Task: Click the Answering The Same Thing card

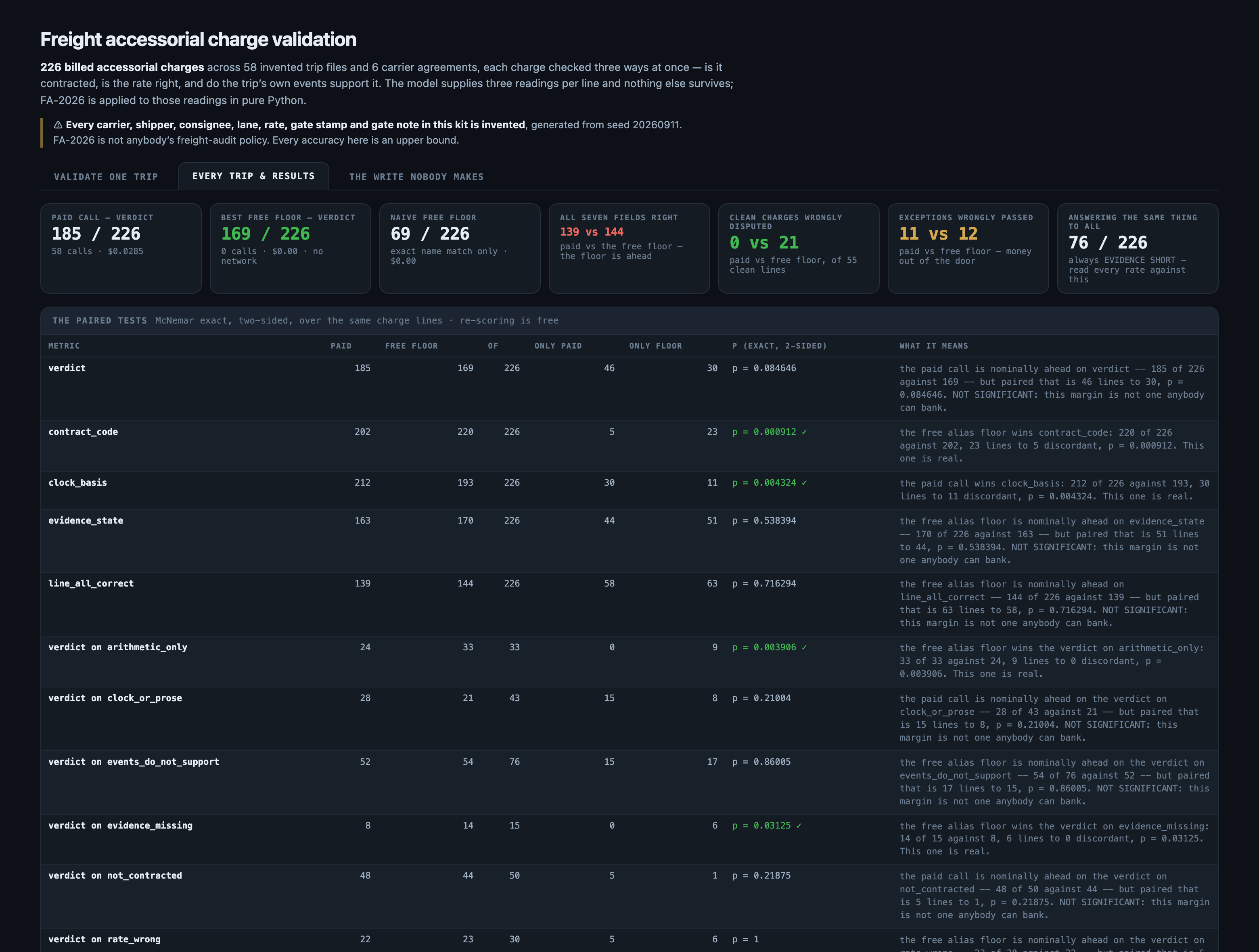Action: coord(1137,248)
